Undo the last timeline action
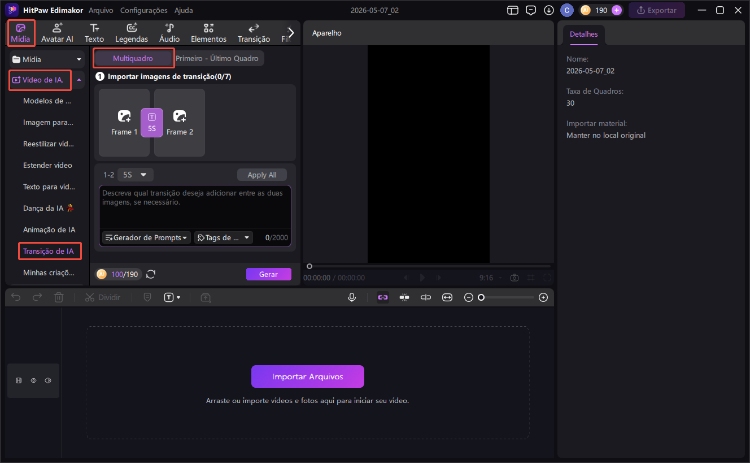750x463 pixels. click(16, 298)
